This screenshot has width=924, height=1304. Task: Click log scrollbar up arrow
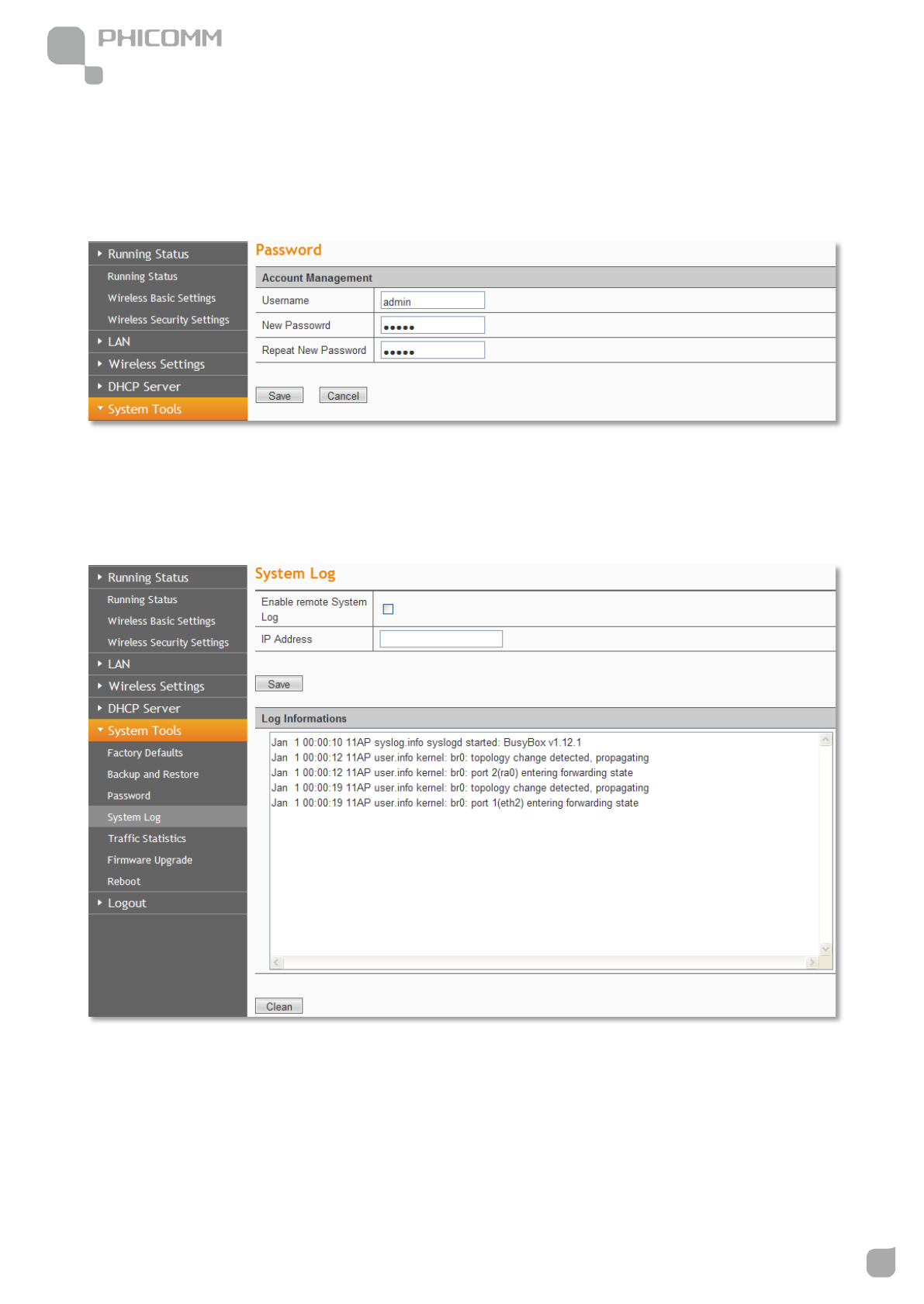pyautogui.click(x=825, y=740)
